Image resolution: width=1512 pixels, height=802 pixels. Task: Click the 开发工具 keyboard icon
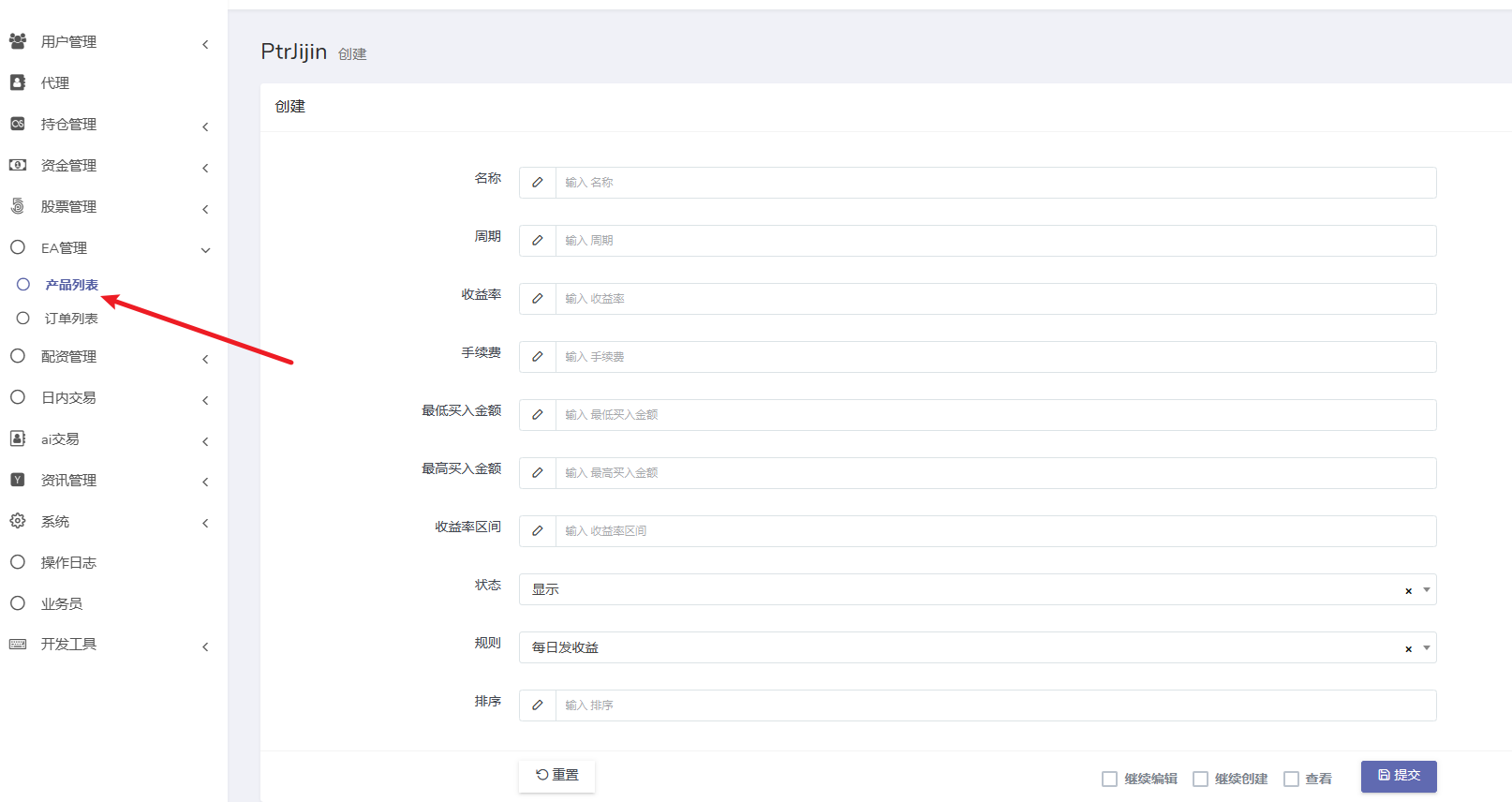[18, 645]
